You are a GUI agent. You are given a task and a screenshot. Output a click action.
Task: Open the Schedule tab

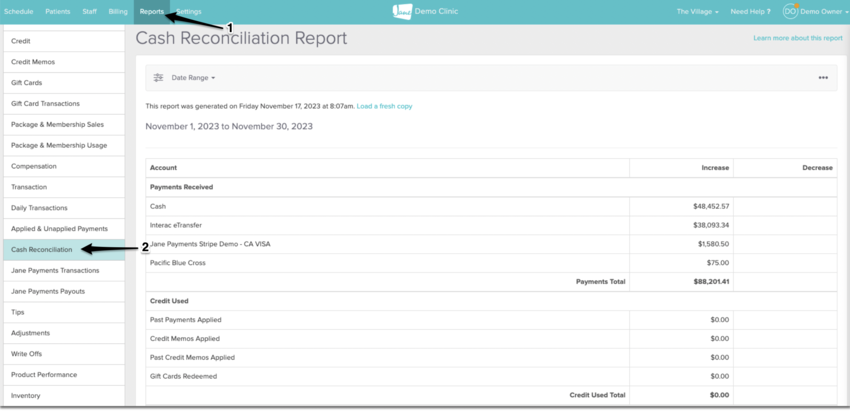19,11
